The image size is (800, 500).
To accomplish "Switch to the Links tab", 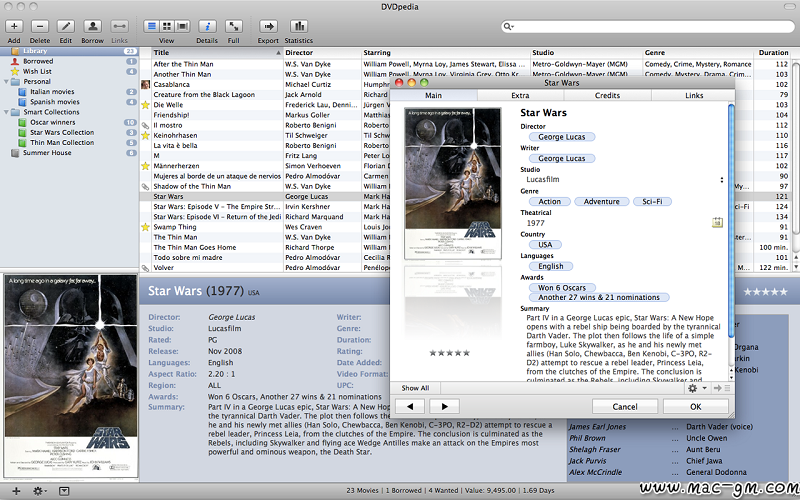I will (694, 95).
